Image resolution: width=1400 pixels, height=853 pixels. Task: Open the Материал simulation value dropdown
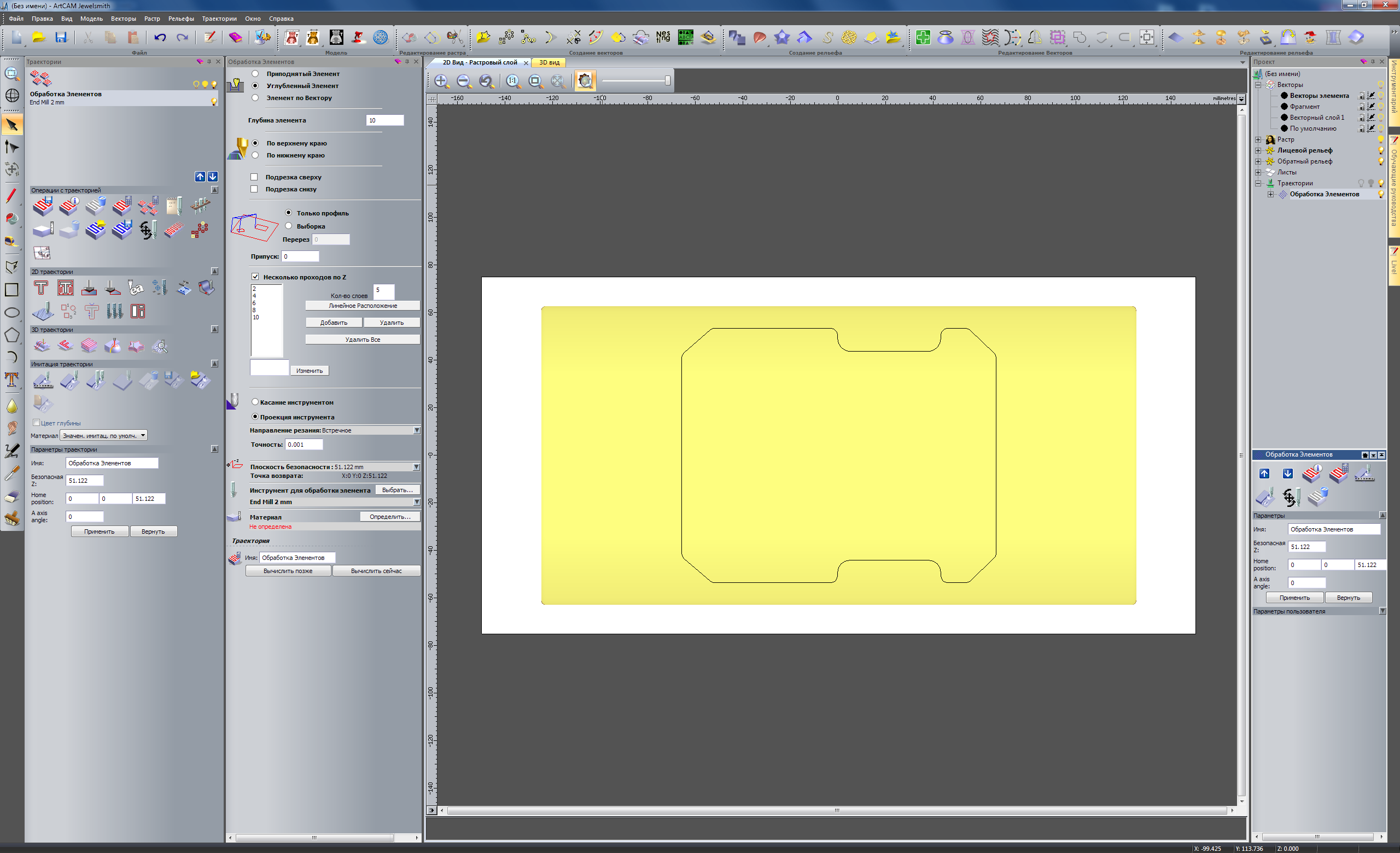[x=143, y=436]
